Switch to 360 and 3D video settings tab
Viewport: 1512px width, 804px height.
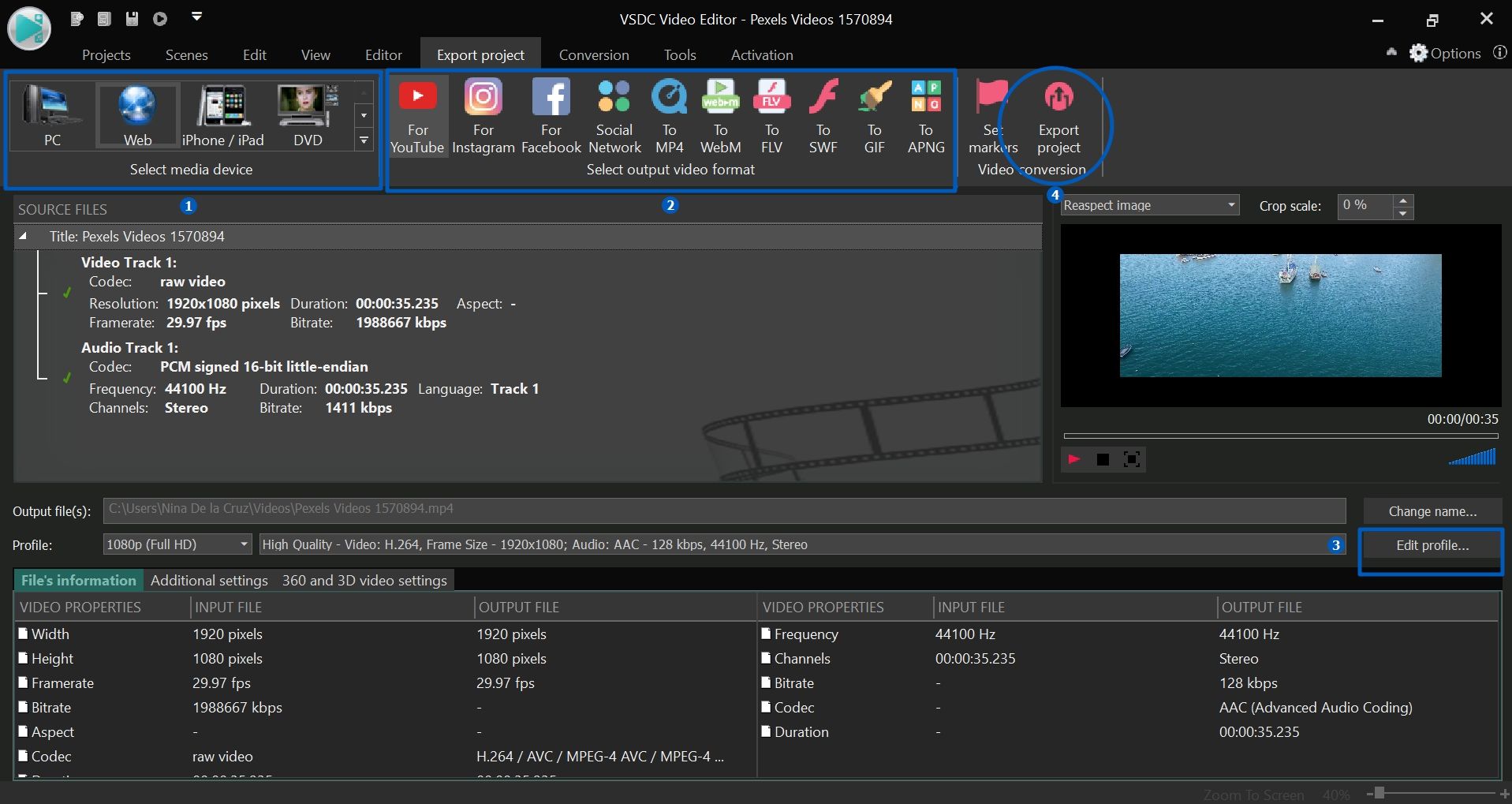364,581
